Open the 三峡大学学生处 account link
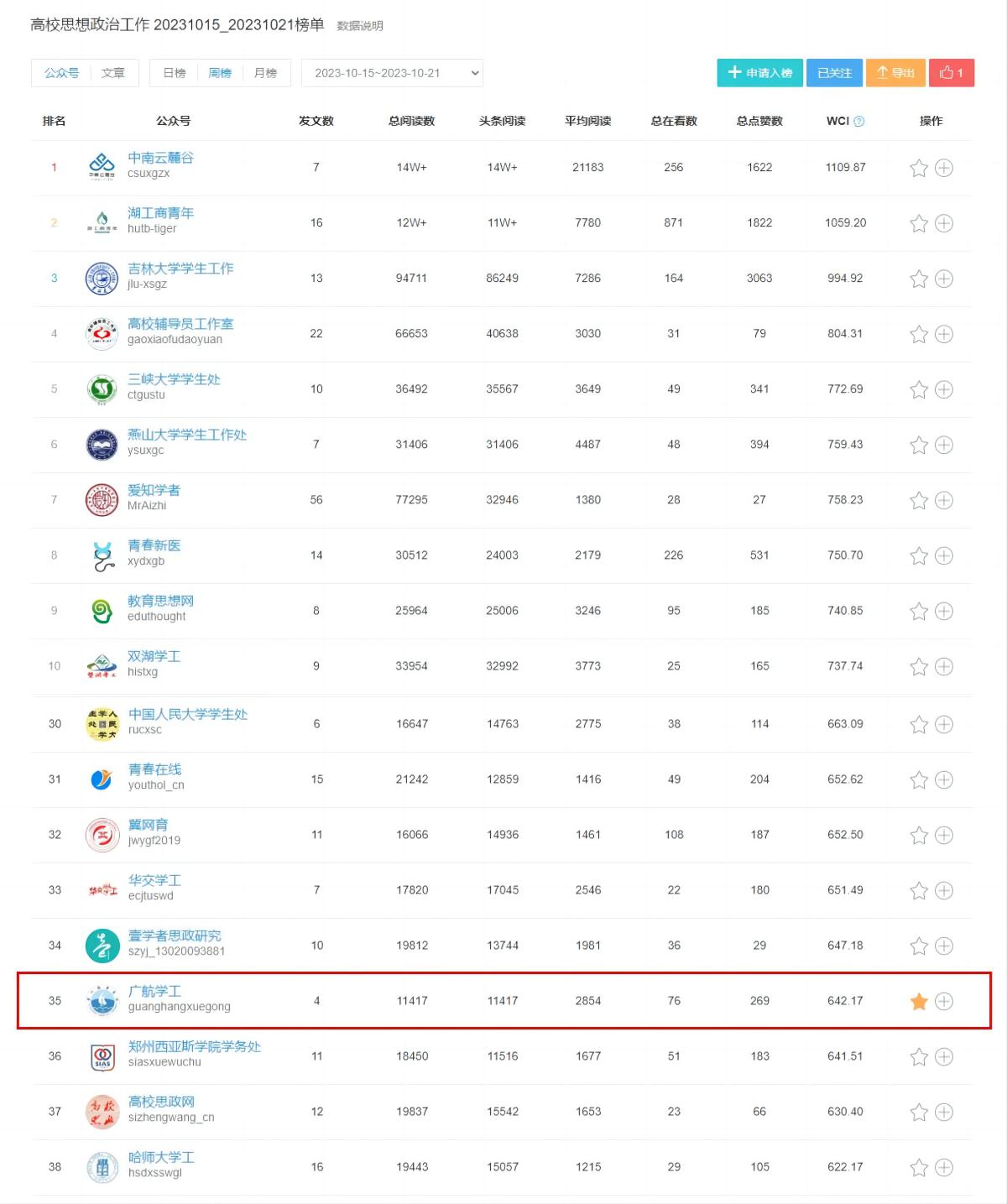The width and height of the screenshot is (1007, 1204). click(174, 379)
